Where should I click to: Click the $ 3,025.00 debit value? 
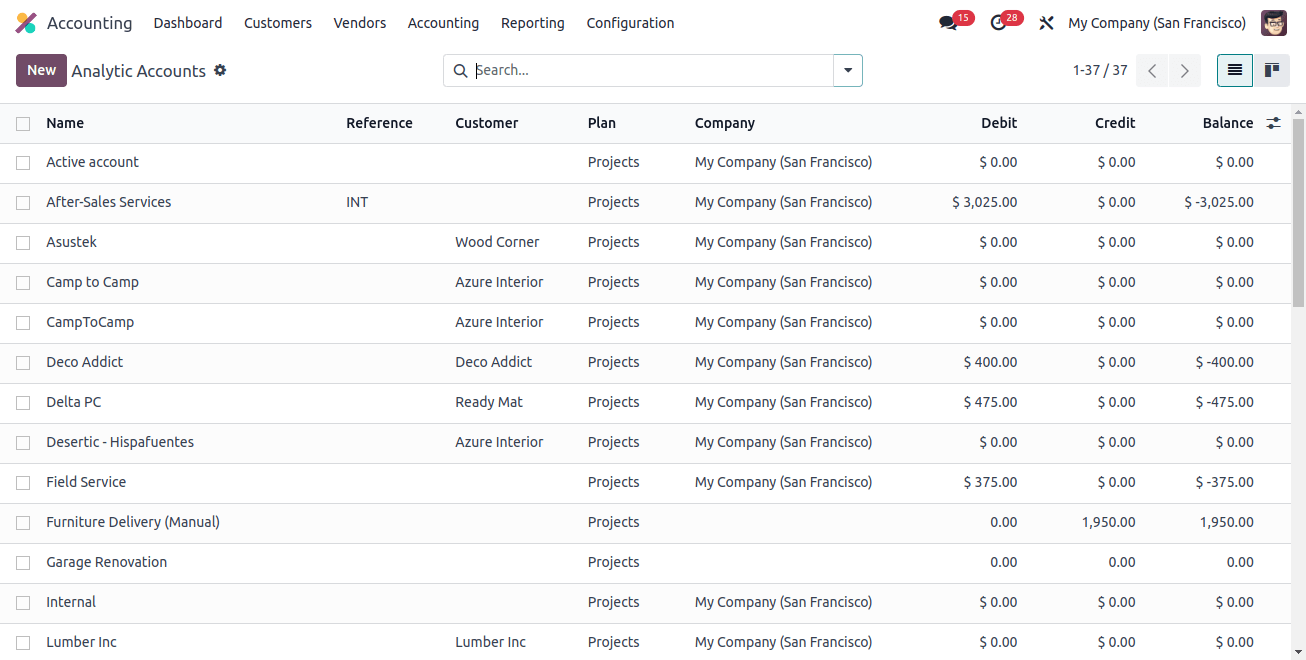[x=985, y=202]
